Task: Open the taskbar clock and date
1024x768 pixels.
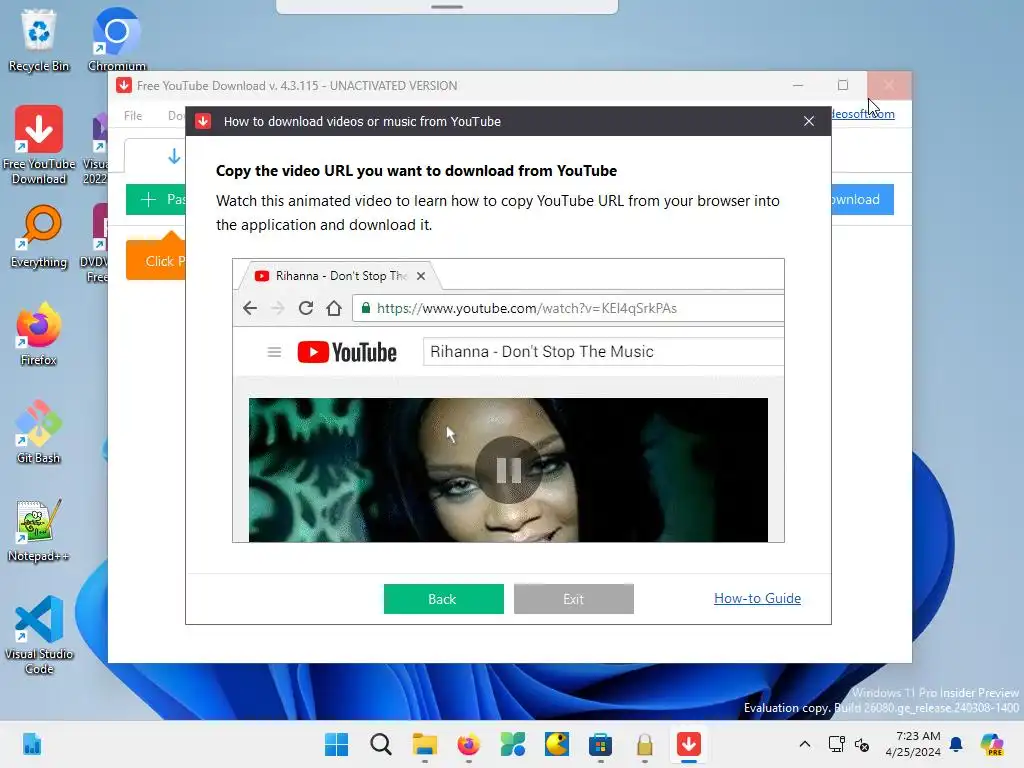Action: pos(913,744)
